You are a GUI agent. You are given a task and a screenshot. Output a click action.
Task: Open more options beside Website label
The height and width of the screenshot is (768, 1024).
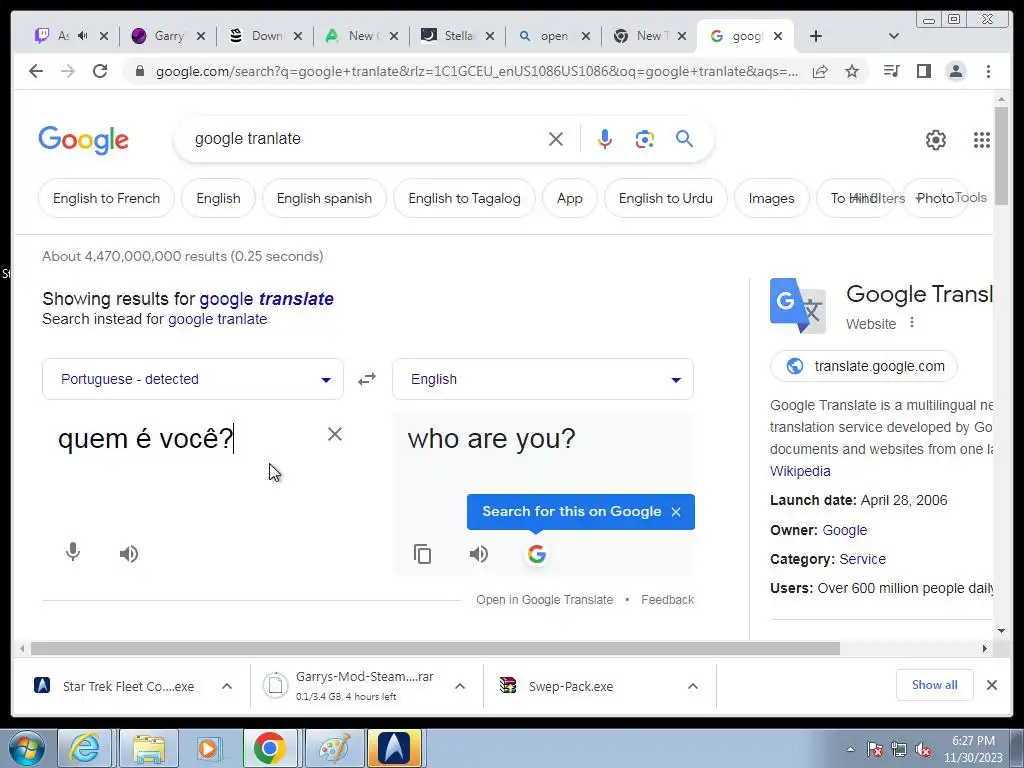tap(912, 323)
